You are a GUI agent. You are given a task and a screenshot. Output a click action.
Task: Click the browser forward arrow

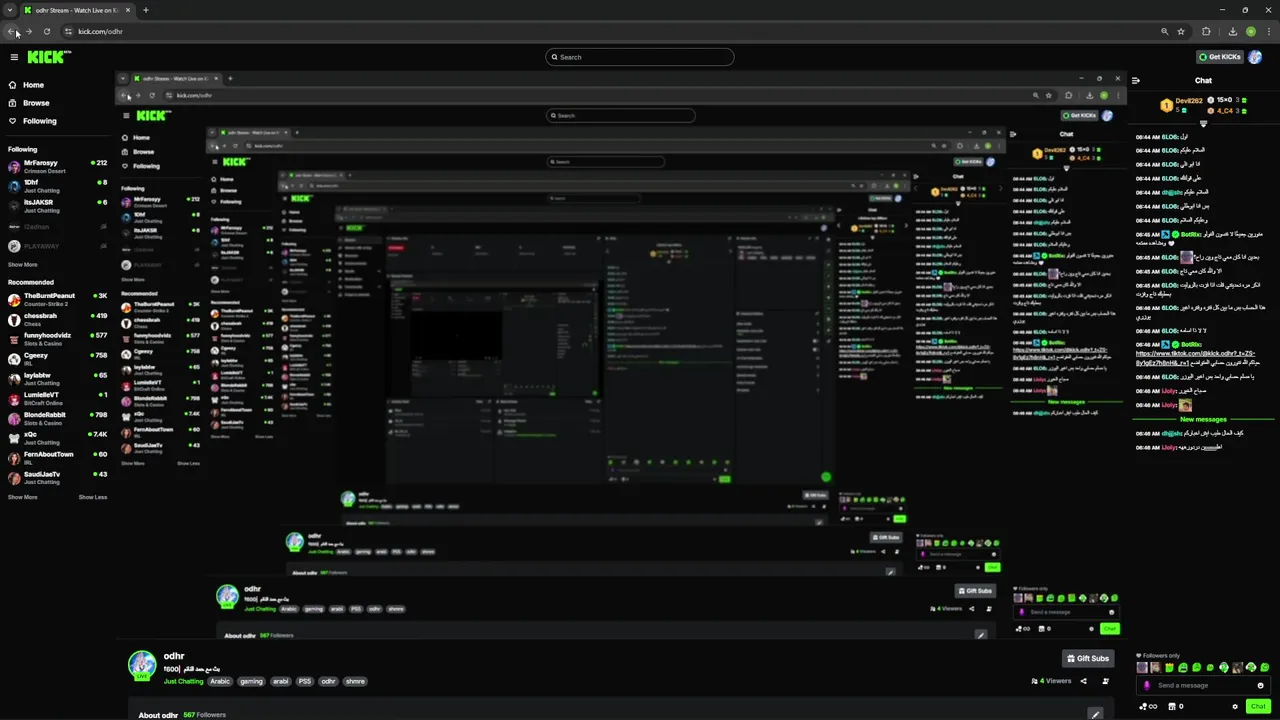28,31
